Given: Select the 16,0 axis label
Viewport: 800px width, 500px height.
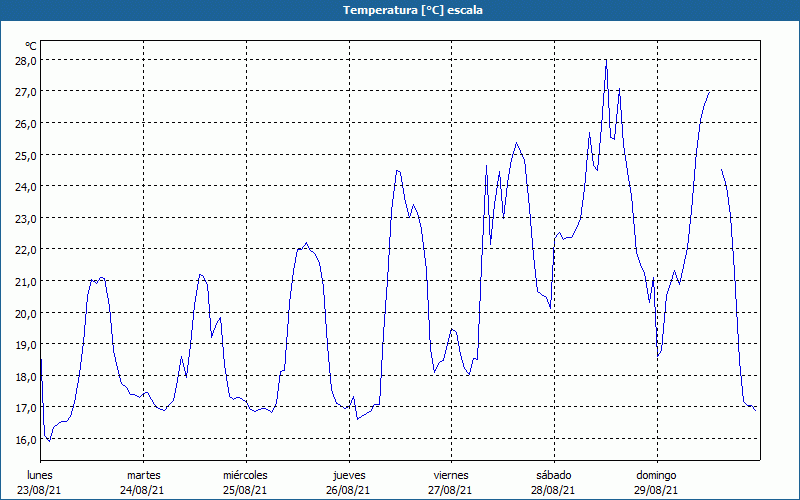Looking at the screenshot, I should 27,440.
